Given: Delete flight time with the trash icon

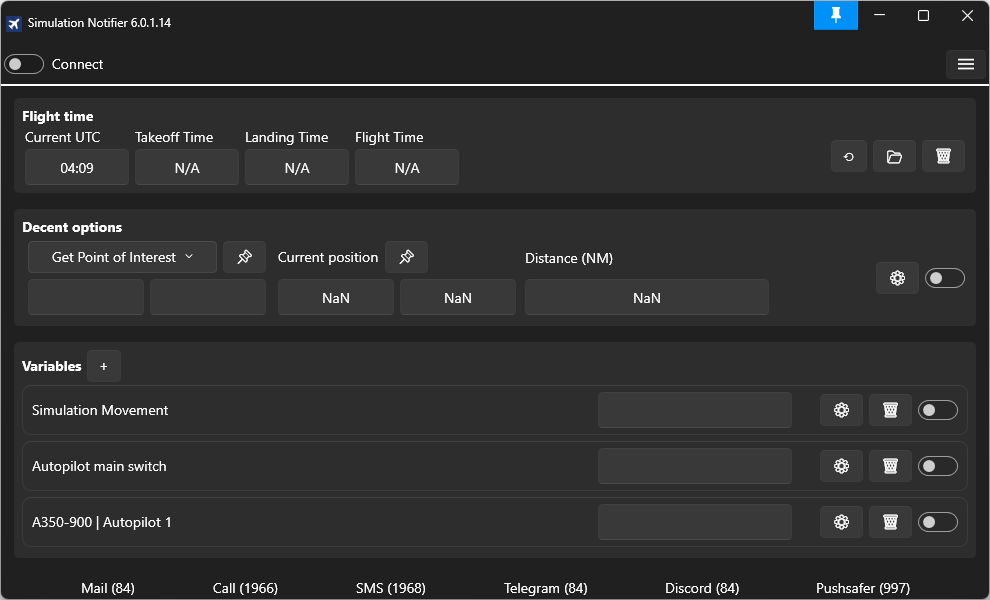Looking at the screenshot, I should [x=943, y=157].
